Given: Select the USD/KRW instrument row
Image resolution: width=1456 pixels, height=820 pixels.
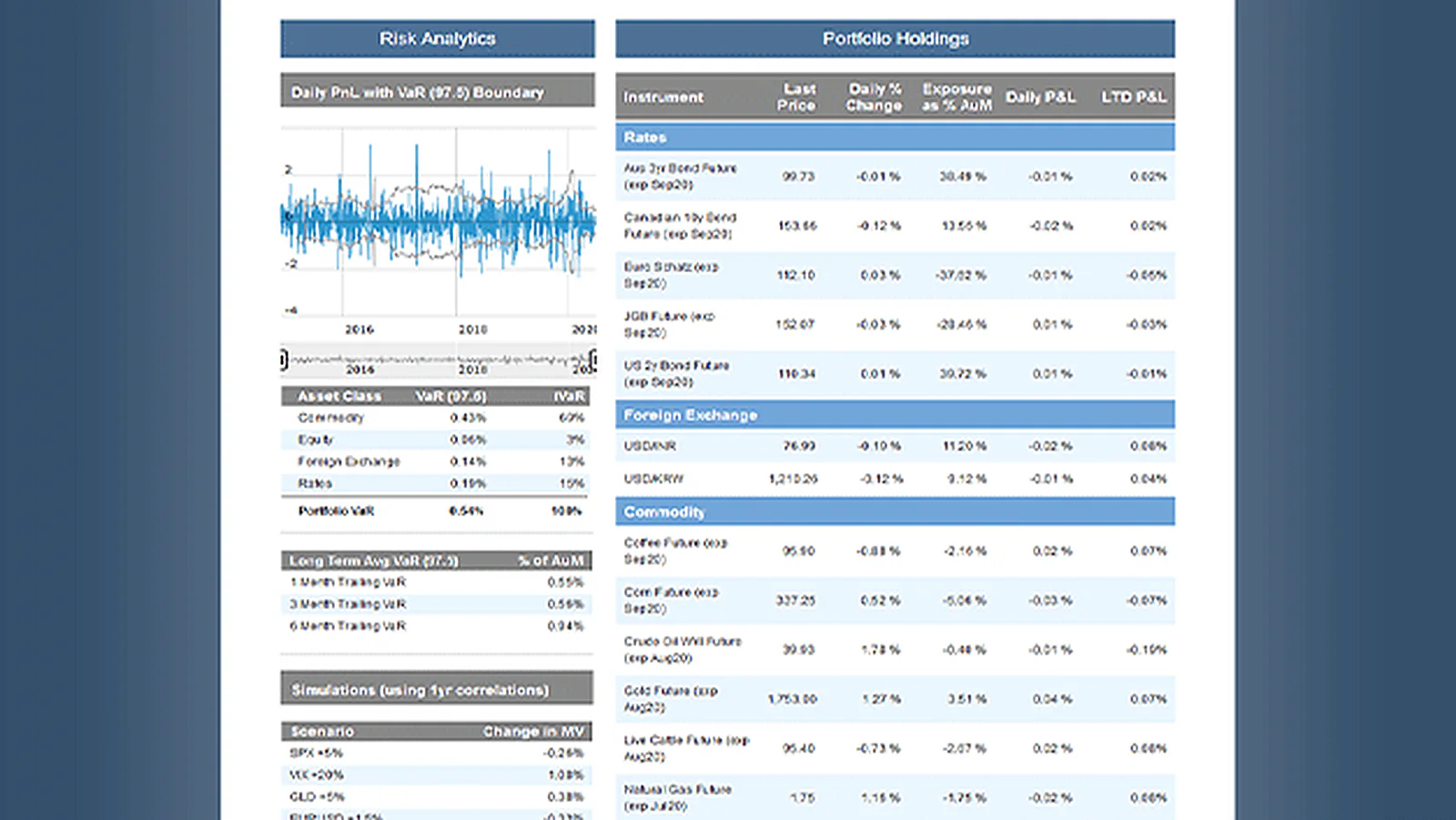Looking at the screenshot, I should (x=895, y=479).
